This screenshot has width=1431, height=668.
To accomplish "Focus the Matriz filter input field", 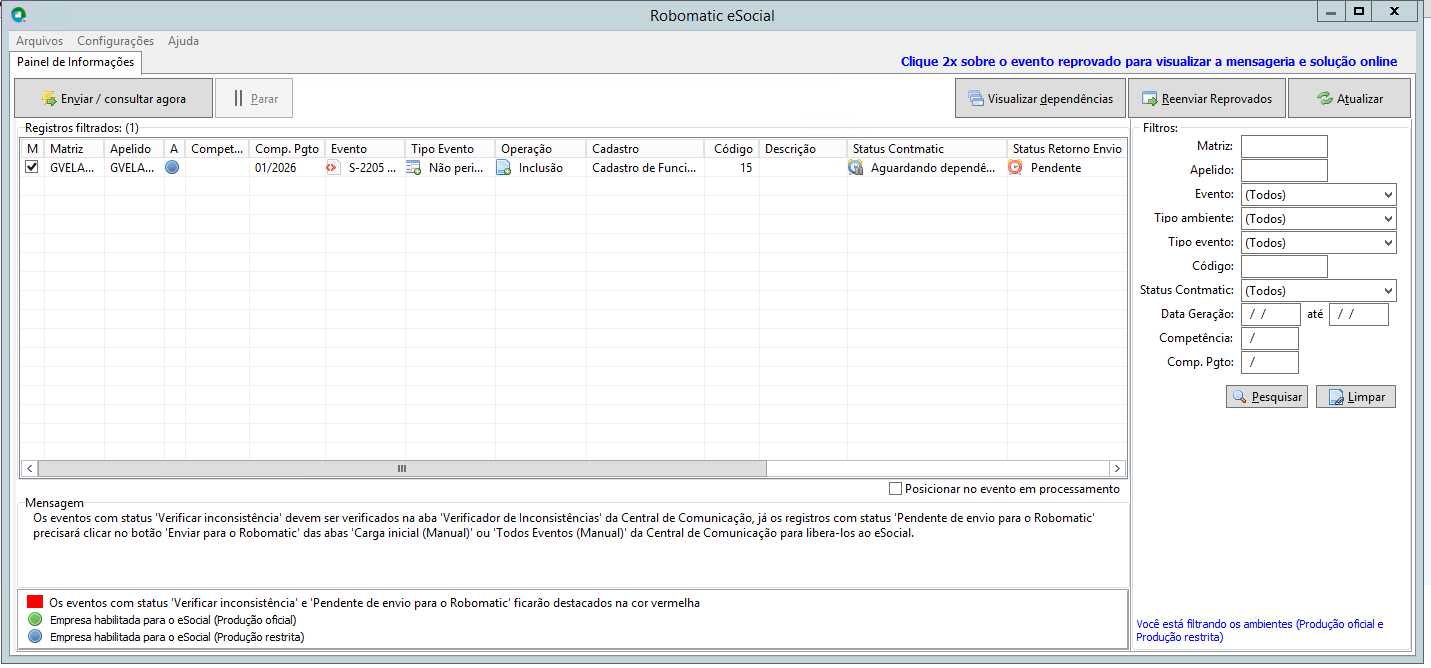I will tap(1284, 147).
